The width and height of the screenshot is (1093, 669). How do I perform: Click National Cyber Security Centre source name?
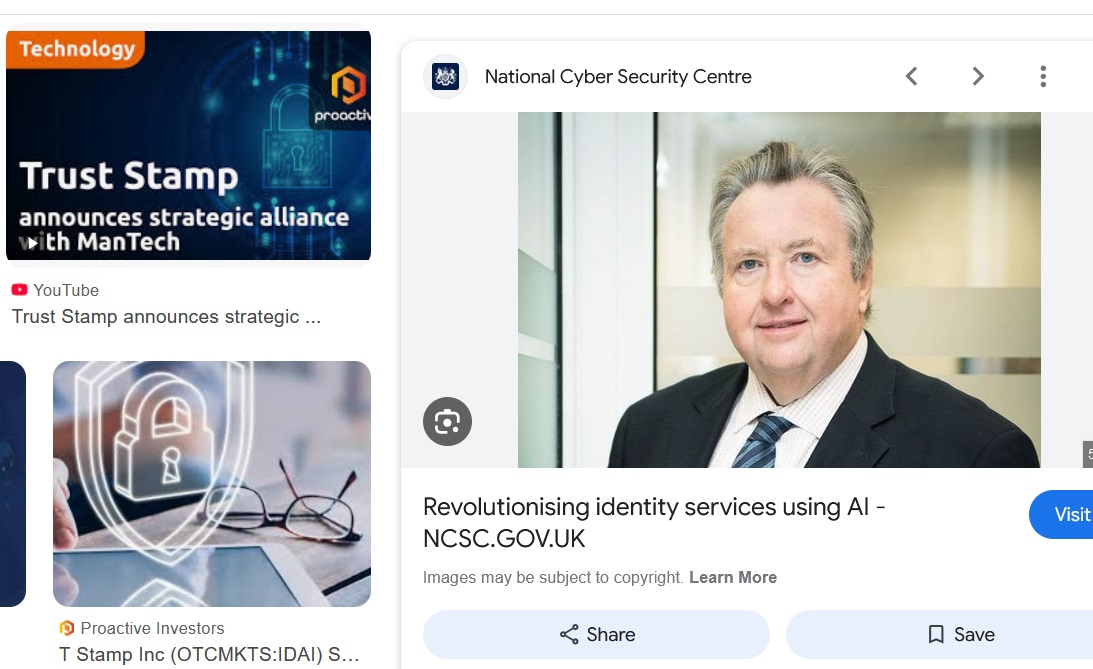pyautogui.click(x=618, y=77)
